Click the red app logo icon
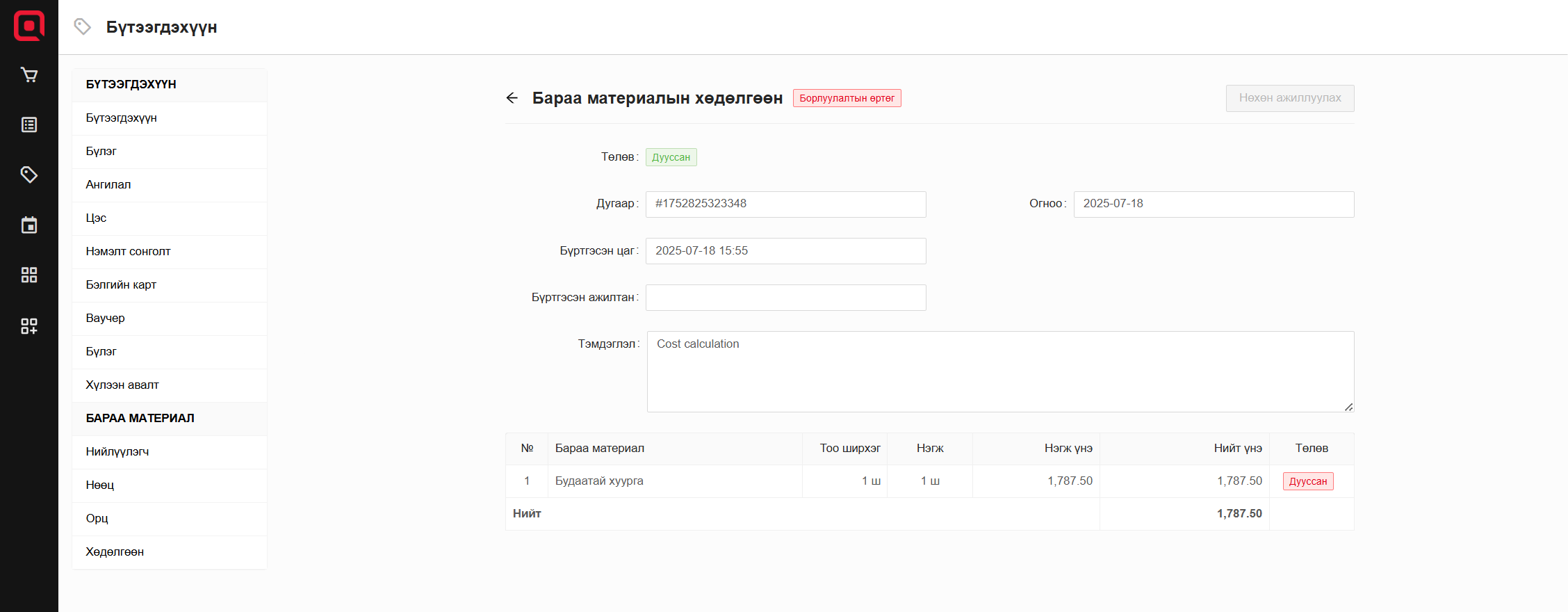 click(x=29, y=26)
